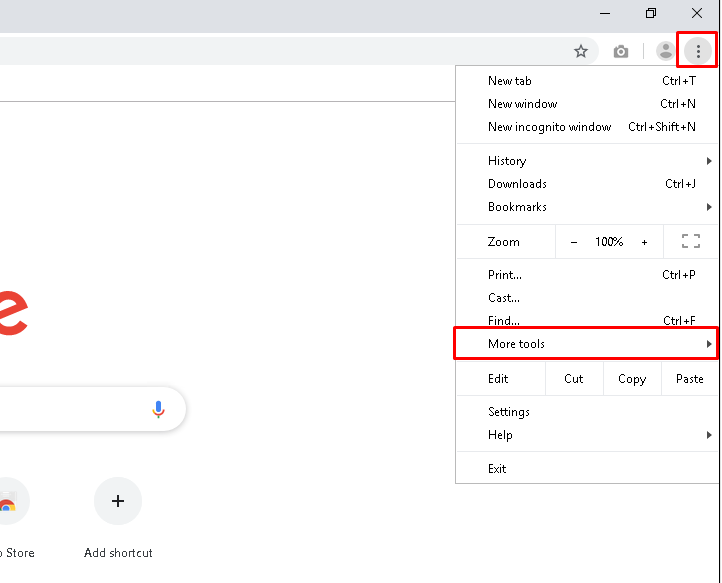Open Settings from the menu
722x583 pixels.
click(x=588, y=412)
